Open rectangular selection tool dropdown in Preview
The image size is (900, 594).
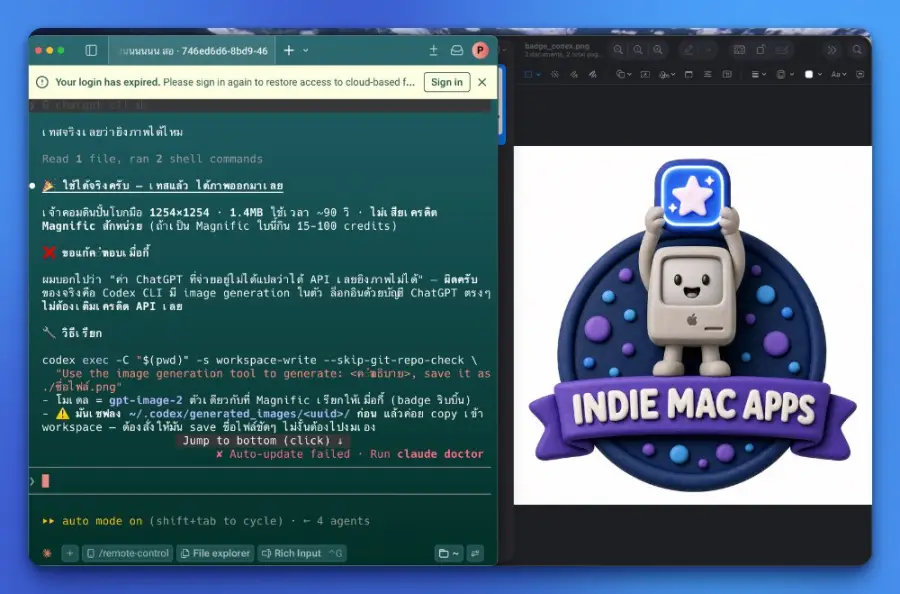coord(532,74)
